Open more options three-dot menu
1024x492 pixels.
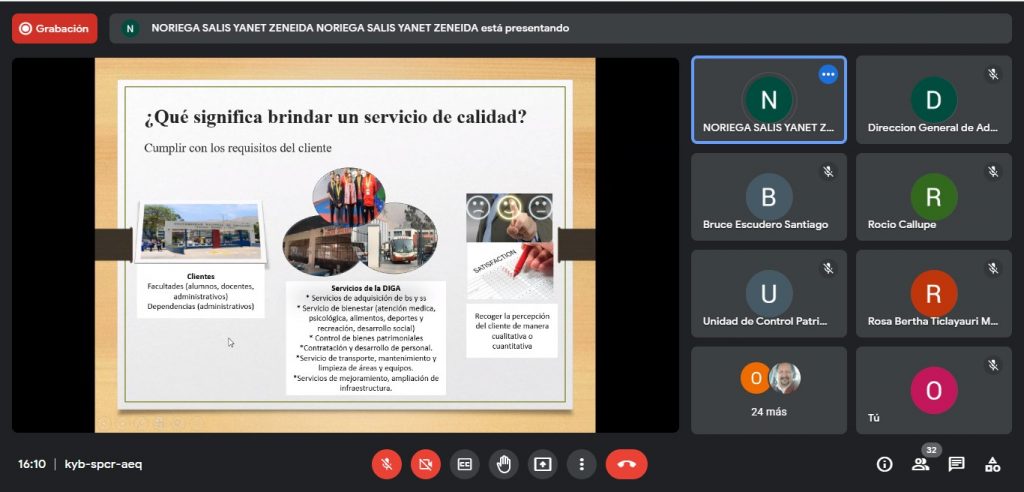coord(581,465)
